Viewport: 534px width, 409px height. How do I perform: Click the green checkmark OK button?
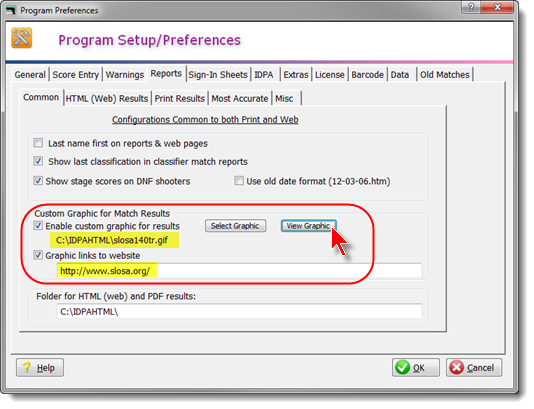pyautogui.click(x=415, y=367)
